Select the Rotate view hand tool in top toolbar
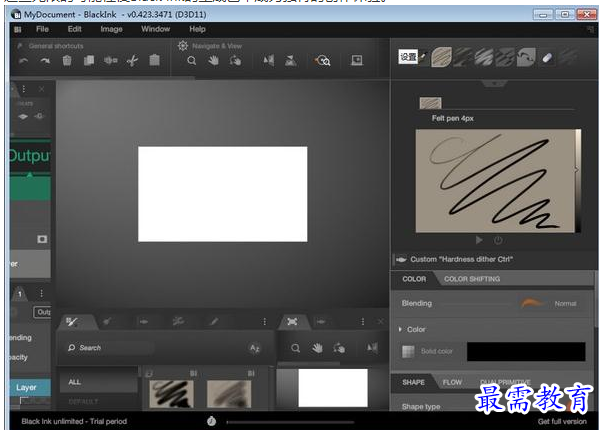The image size is (599, 430). 235,60
